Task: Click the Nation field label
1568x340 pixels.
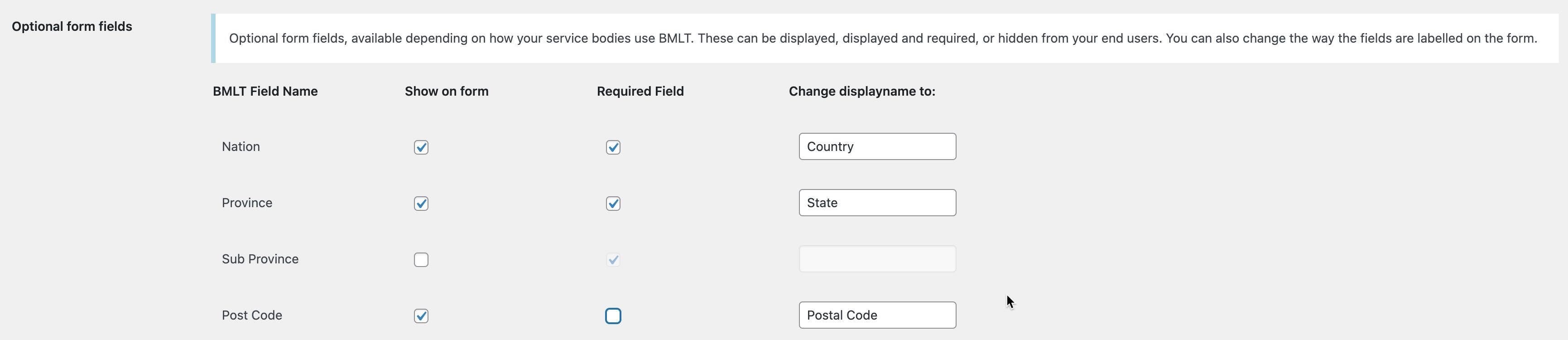Action: point(240,146)
